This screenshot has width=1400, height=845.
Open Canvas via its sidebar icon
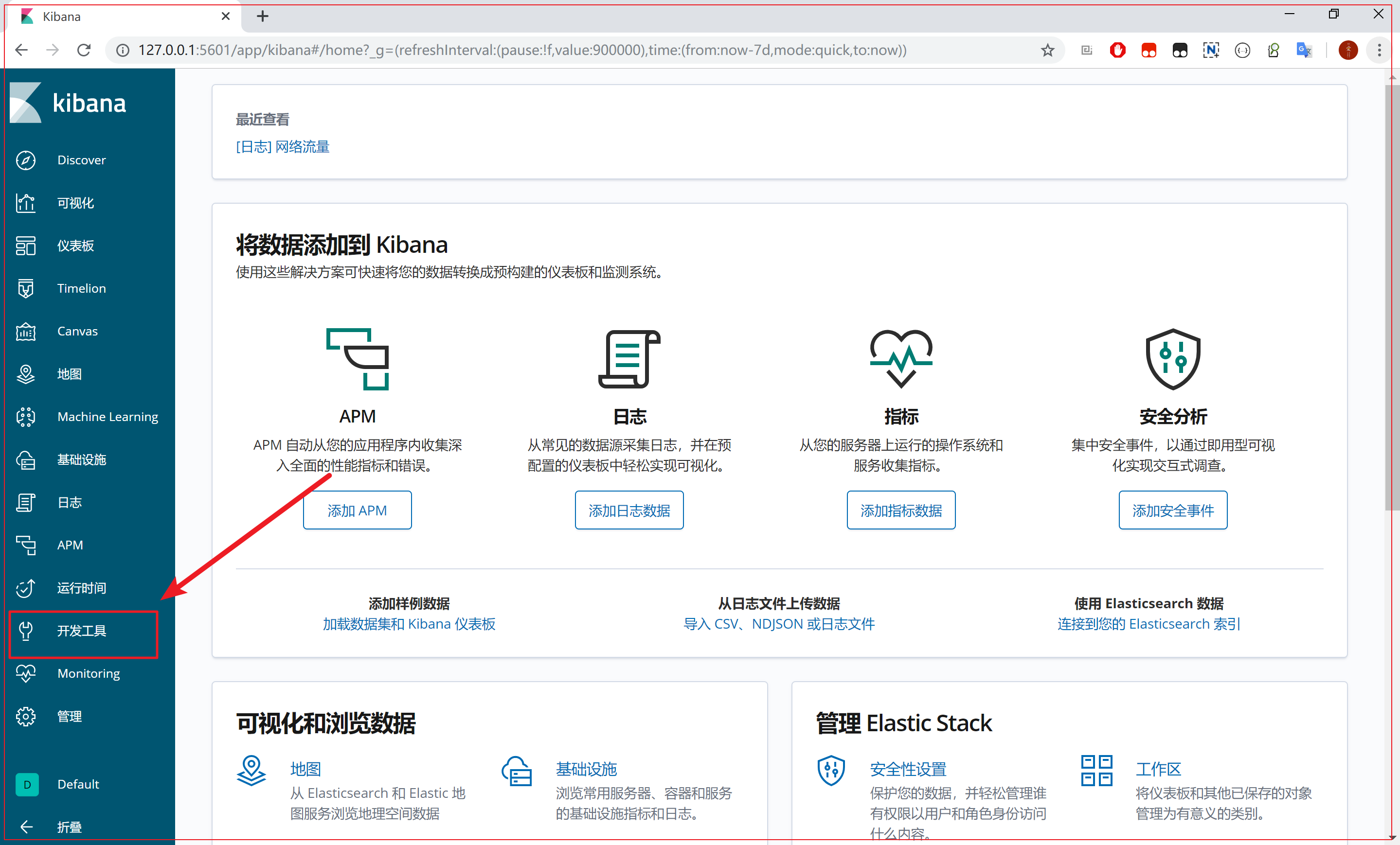point(26,331)
